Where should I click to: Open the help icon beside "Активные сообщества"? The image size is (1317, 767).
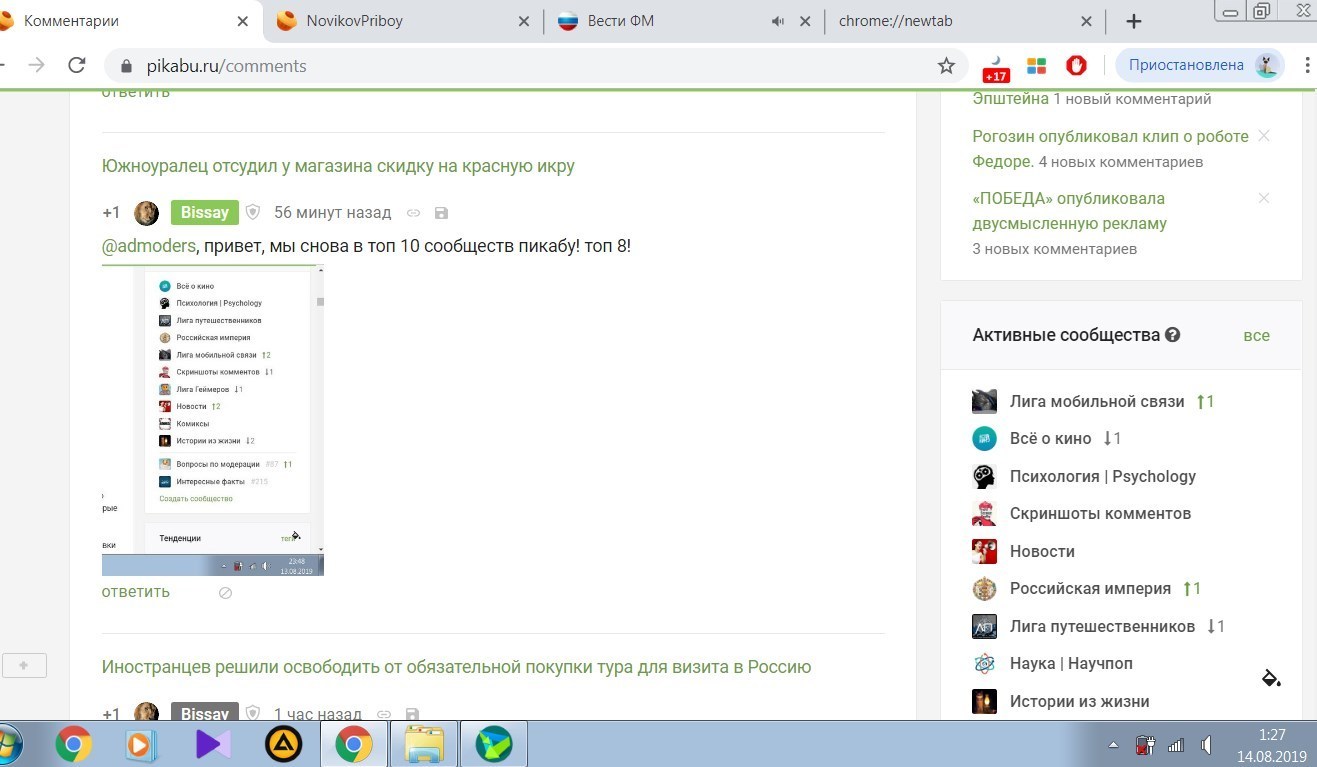[1173, 335]
